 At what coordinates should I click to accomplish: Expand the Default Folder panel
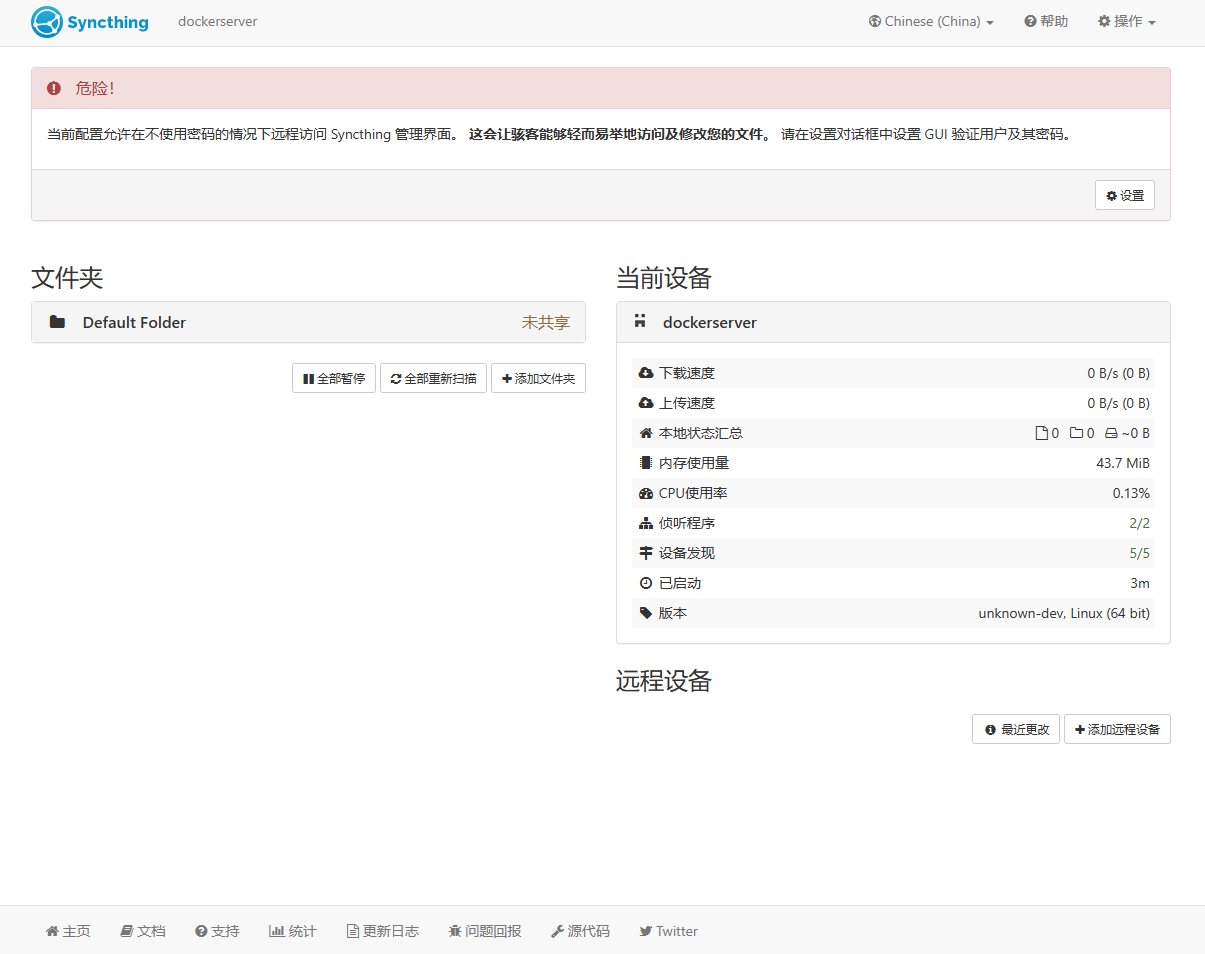[x=308, y=322]
